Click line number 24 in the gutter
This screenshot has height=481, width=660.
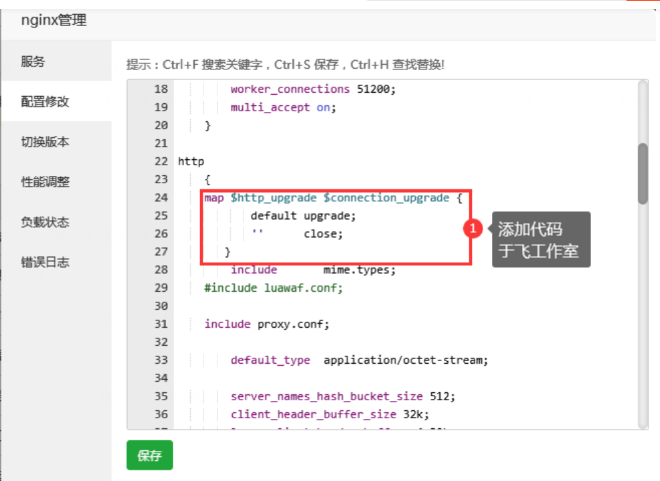(x=161, y=198)
